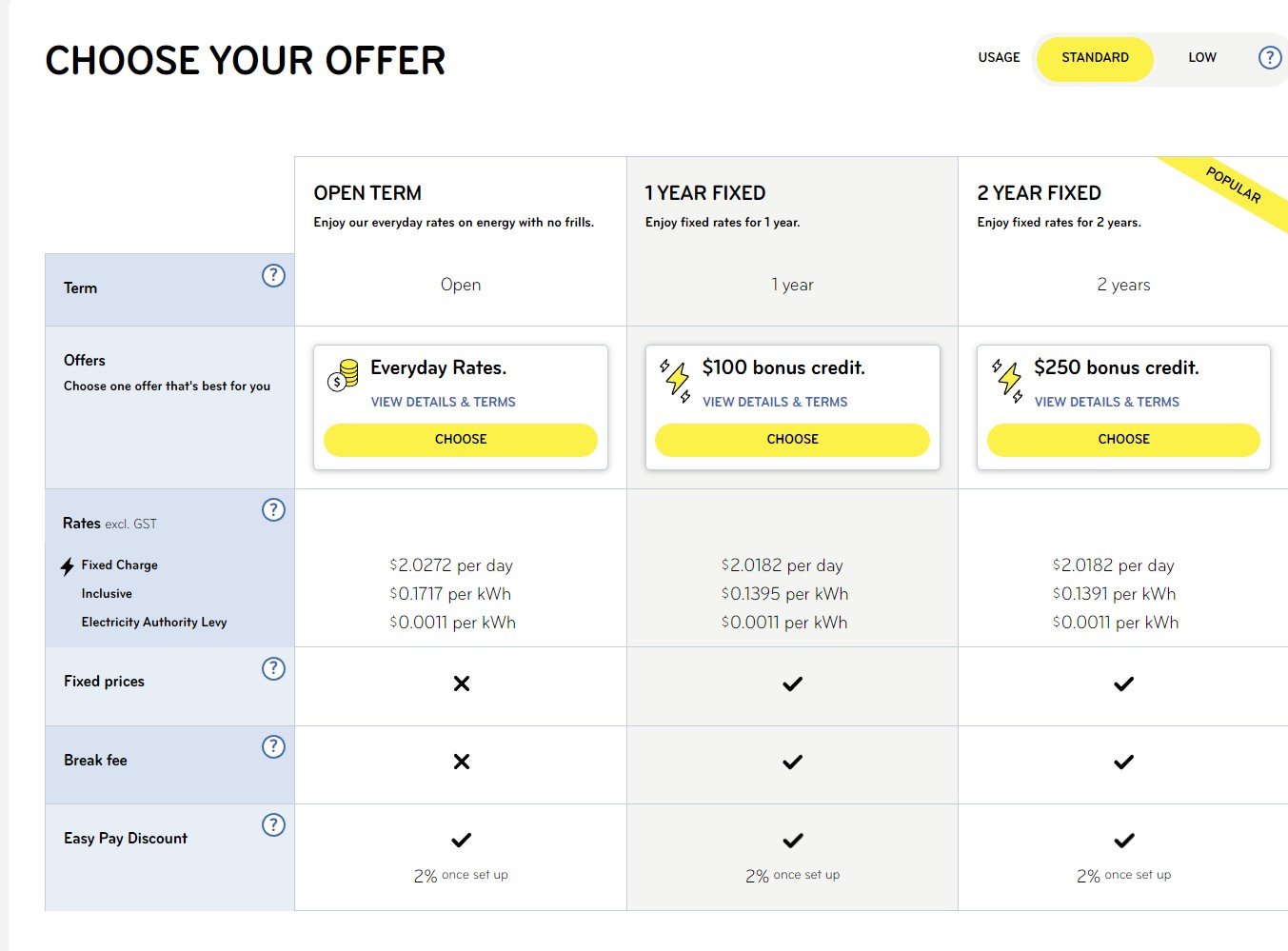Open the Fixed prices help icon

[273, 668]
